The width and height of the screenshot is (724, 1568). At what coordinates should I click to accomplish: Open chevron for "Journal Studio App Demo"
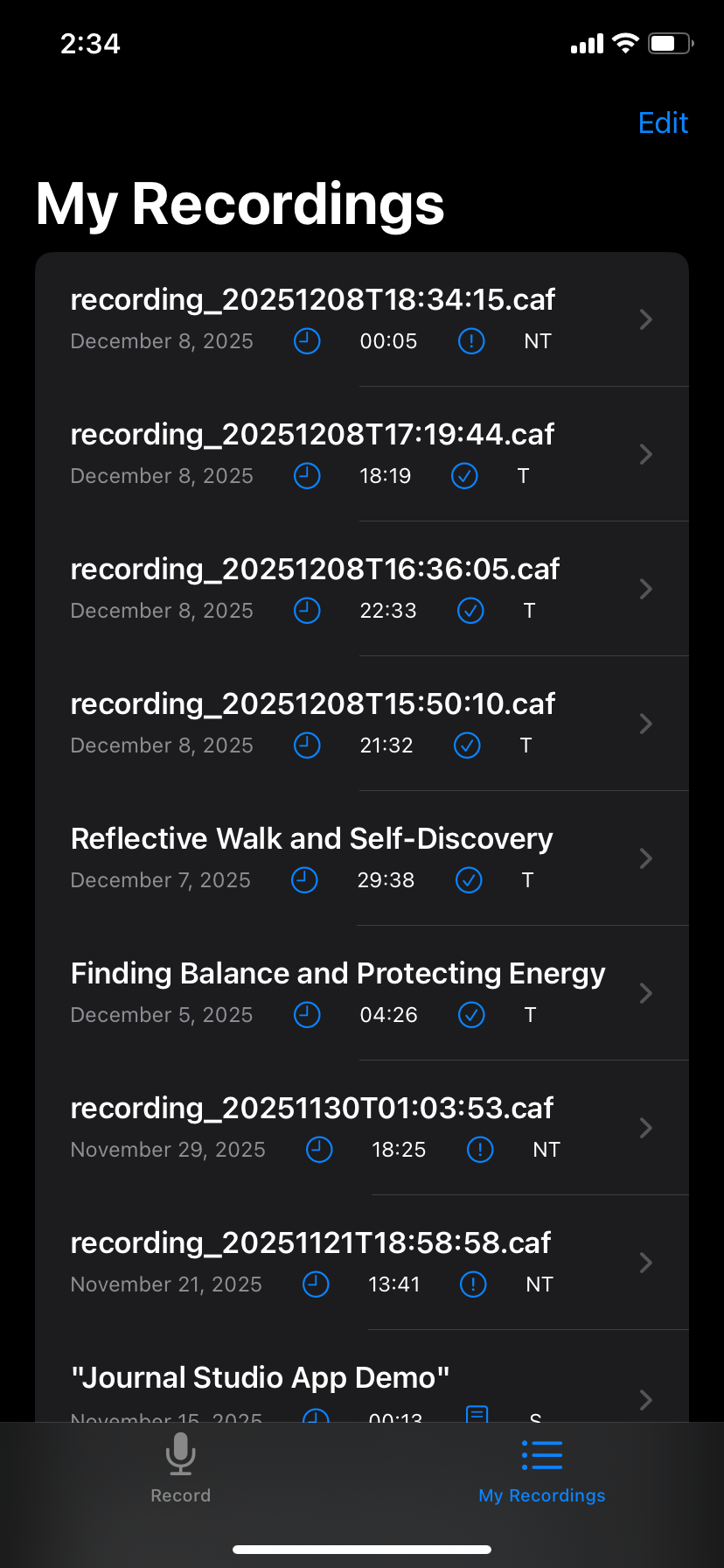point(646,1399)
